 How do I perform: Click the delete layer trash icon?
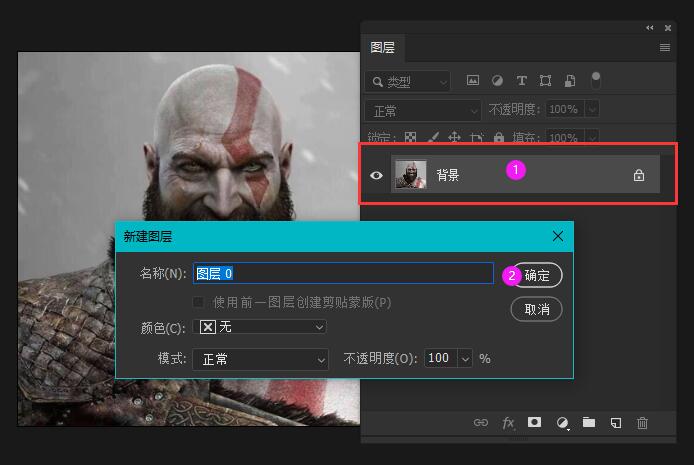click(642, 423)
